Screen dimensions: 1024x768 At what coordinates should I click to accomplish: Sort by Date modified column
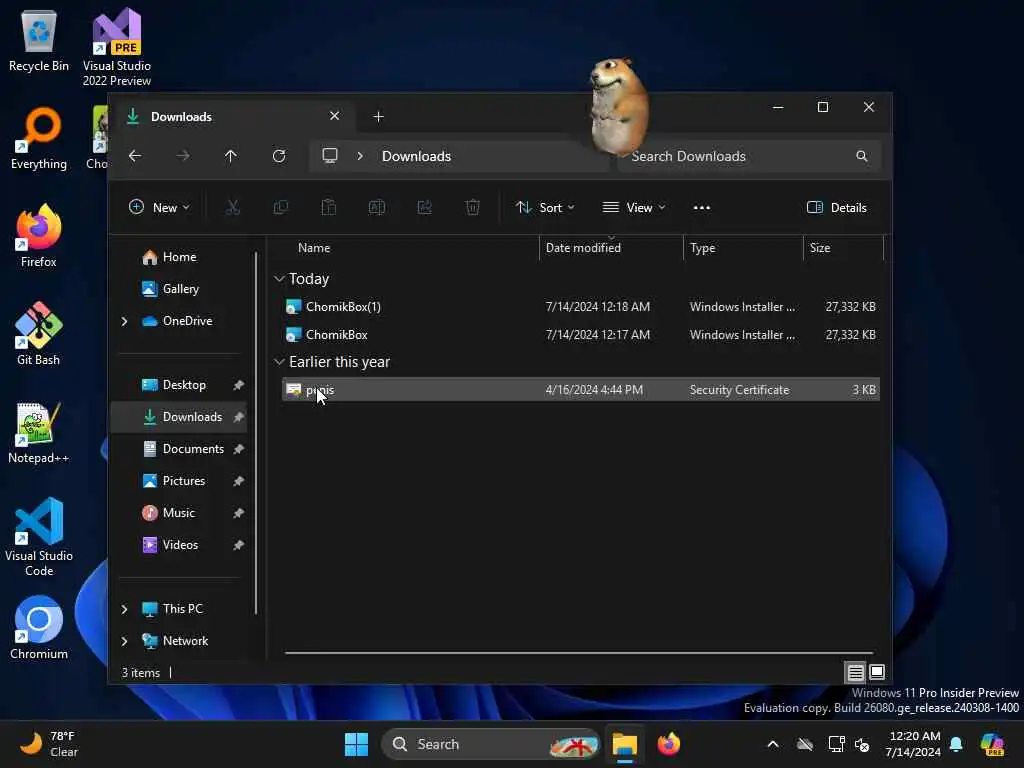[x=583, y=248]
